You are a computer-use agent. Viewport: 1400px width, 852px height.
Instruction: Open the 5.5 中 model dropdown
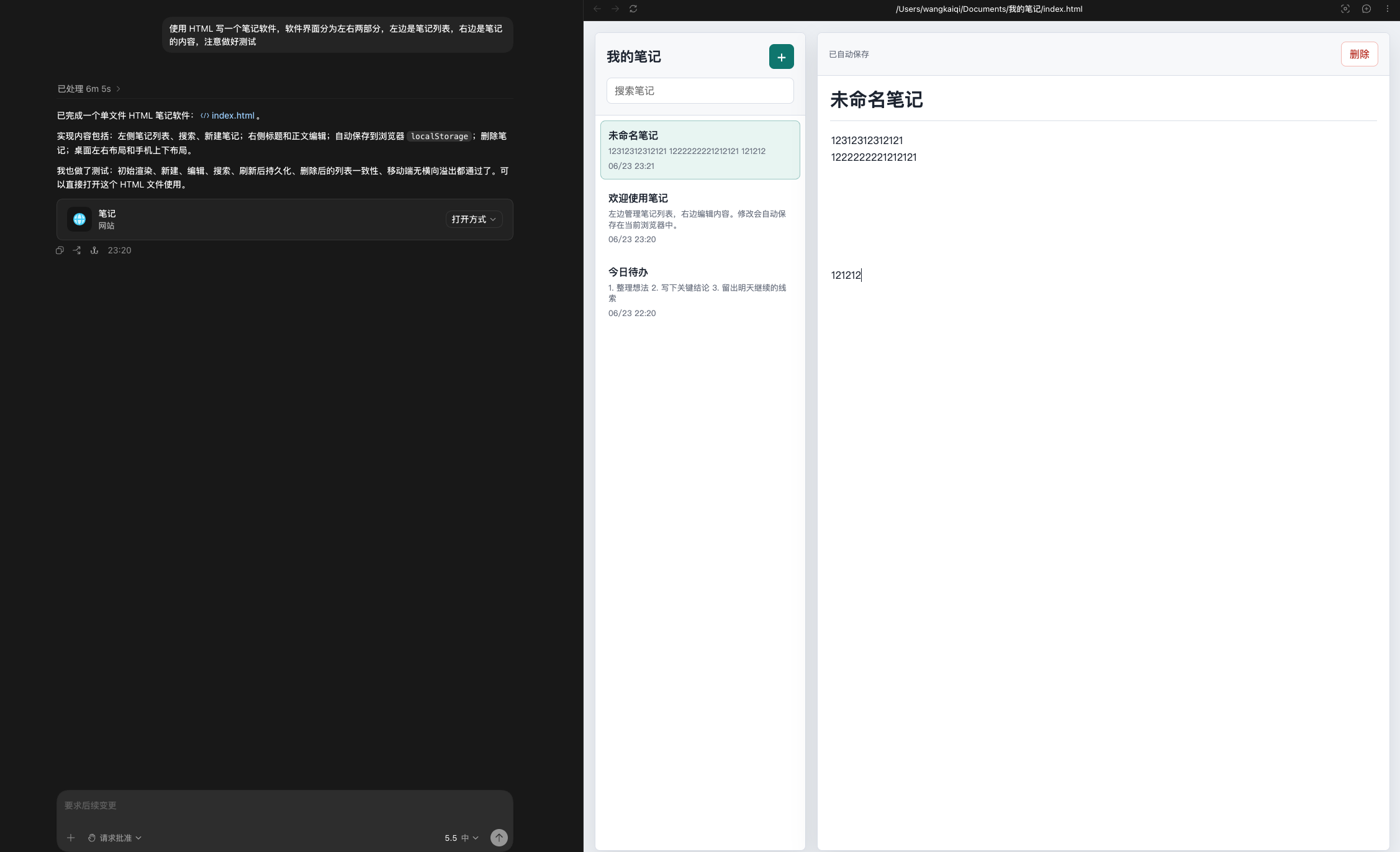tap(461, 838)
